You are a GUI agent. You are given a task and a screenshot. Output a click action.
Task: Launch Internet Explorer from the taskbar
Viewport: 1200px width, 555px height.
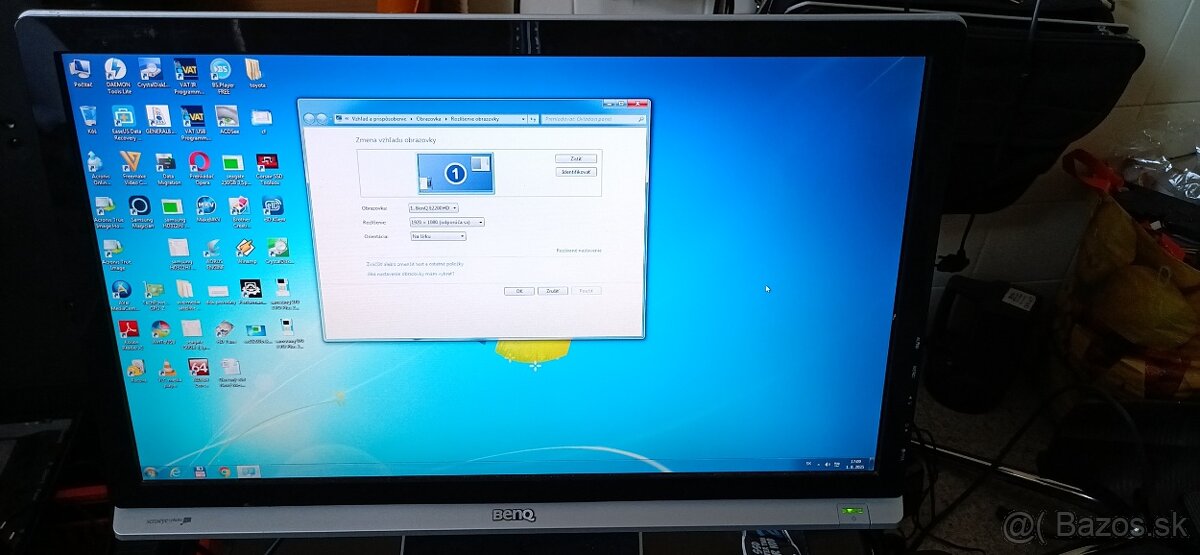(175, 471)
